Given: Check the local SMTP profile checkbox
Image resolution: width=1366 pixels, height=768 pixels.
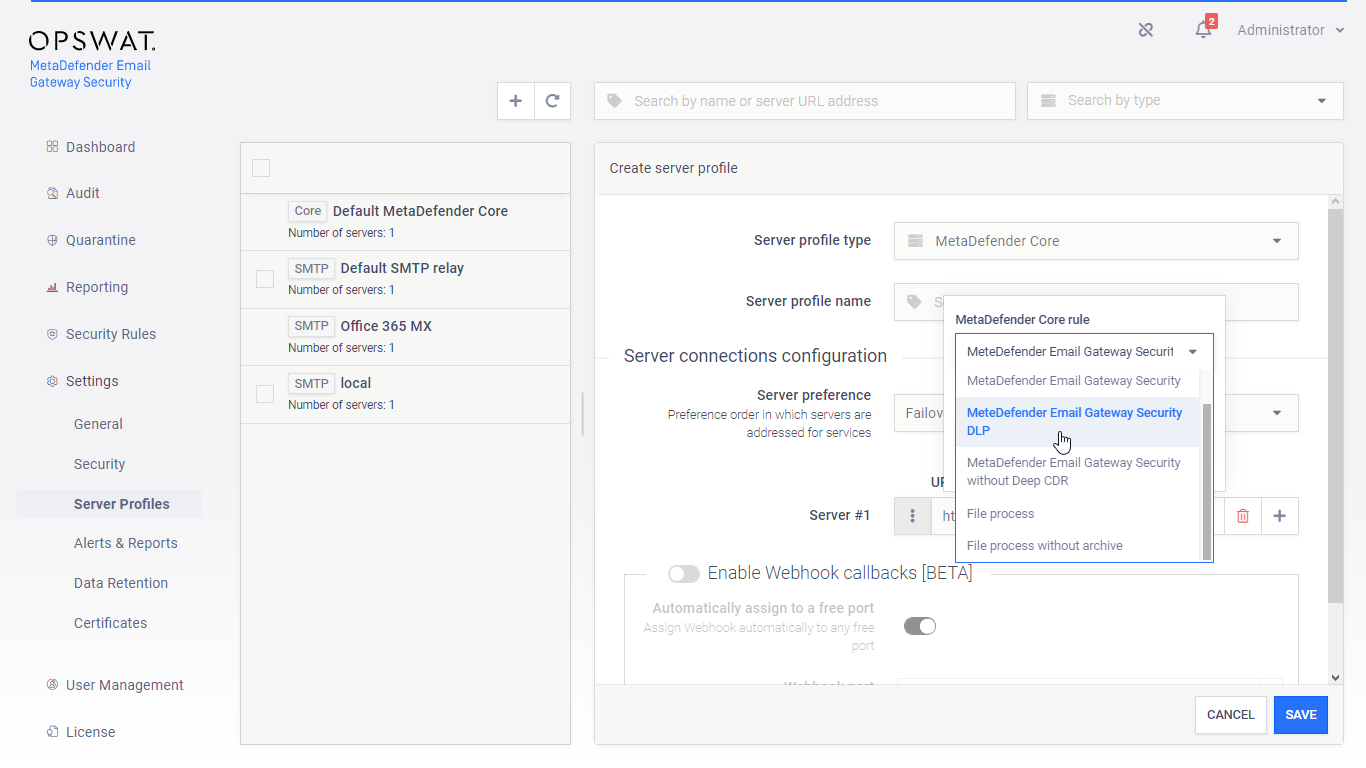Looking at the screenshot, I should click(x=265, y=394).
